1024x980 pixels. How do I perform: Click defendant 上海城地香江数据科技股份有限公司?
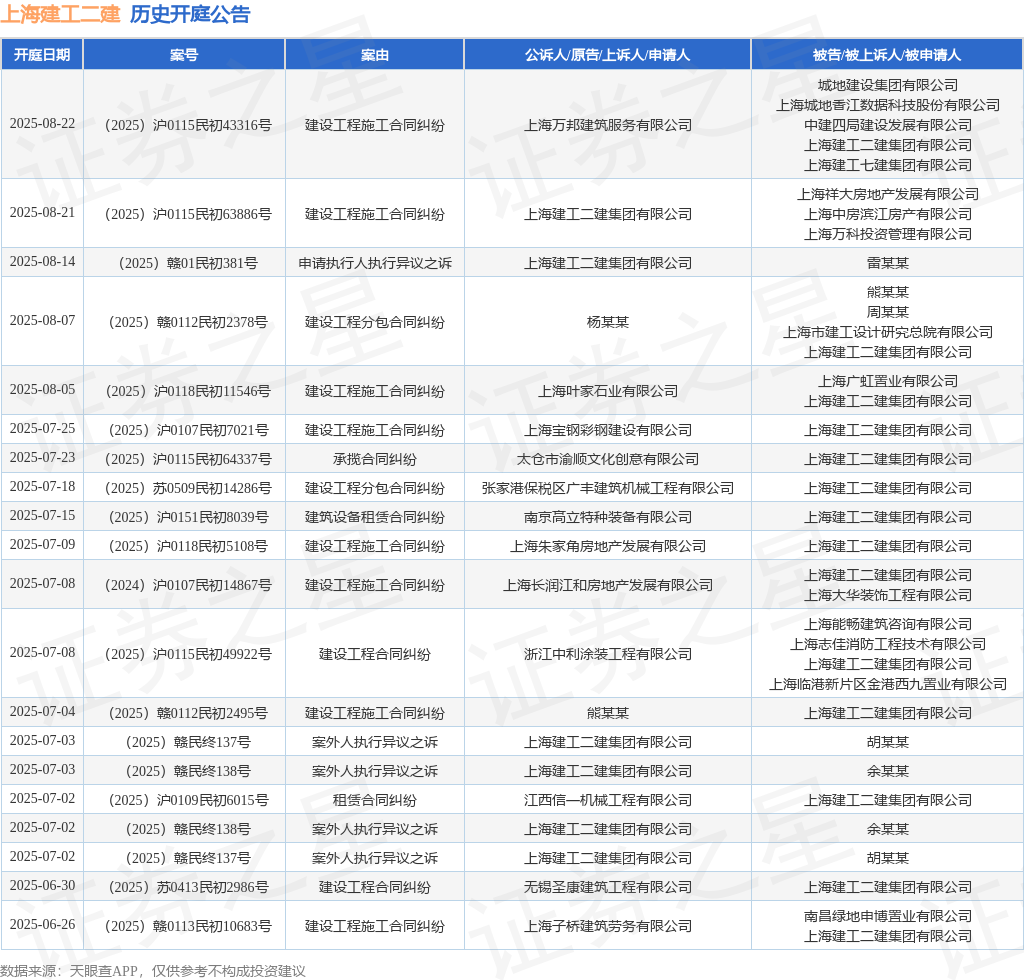pos(888,105)
